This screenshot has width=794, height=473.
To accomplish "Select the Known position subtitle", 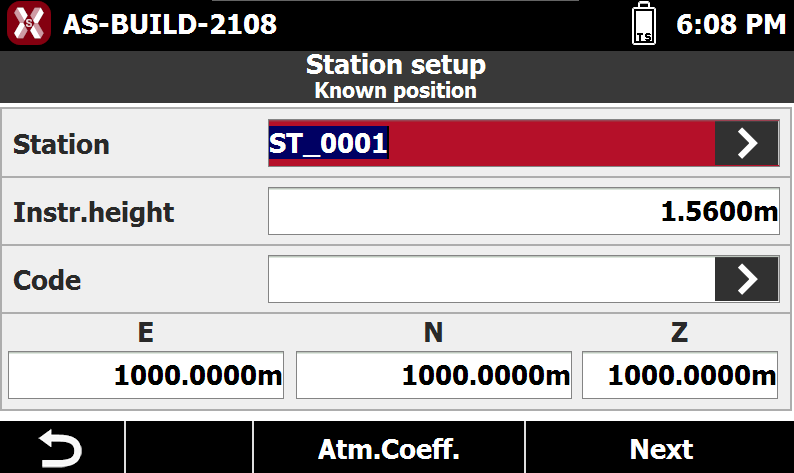I will tap(395, 91).
